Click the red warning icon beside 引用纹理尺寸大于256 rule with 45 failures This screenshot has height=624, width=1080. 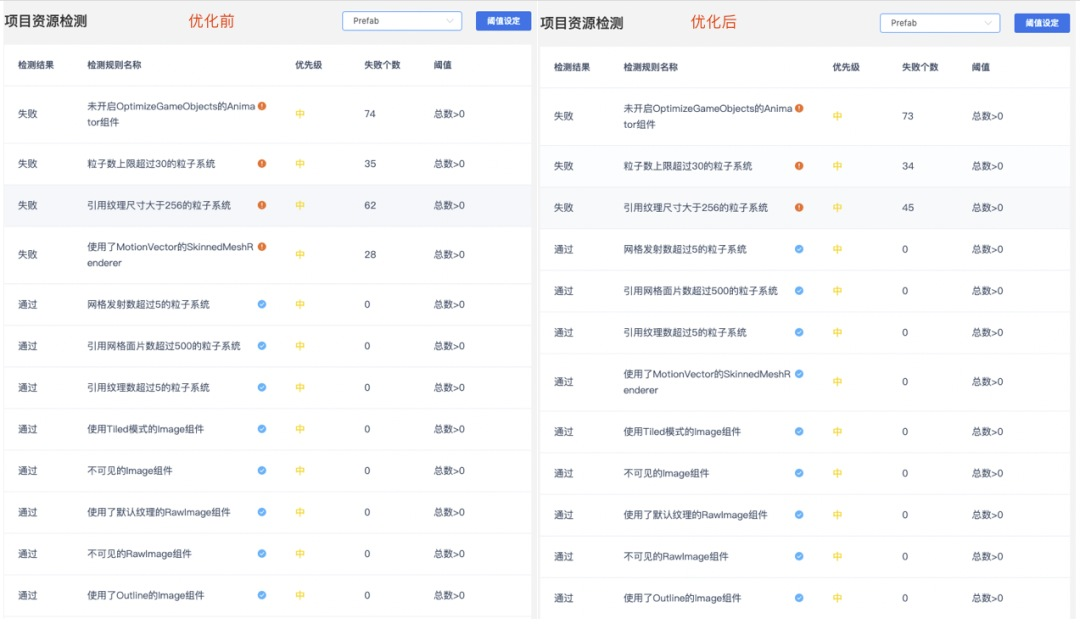click(799, 207)
